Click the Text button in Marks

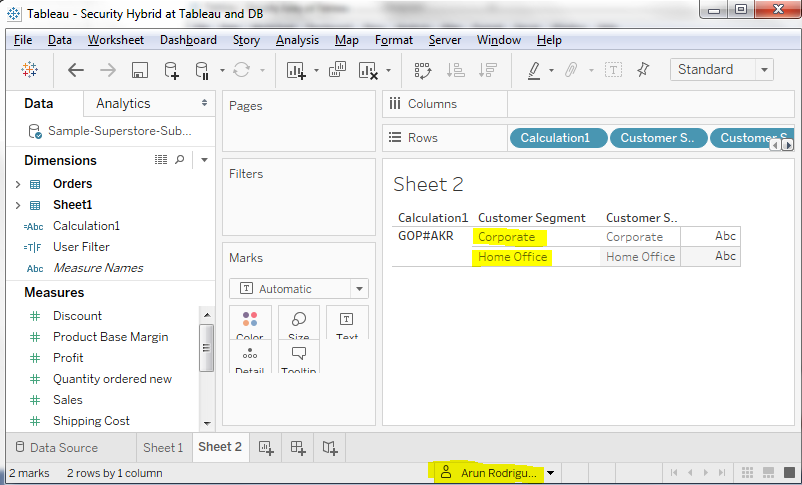[x=347, y=323]
